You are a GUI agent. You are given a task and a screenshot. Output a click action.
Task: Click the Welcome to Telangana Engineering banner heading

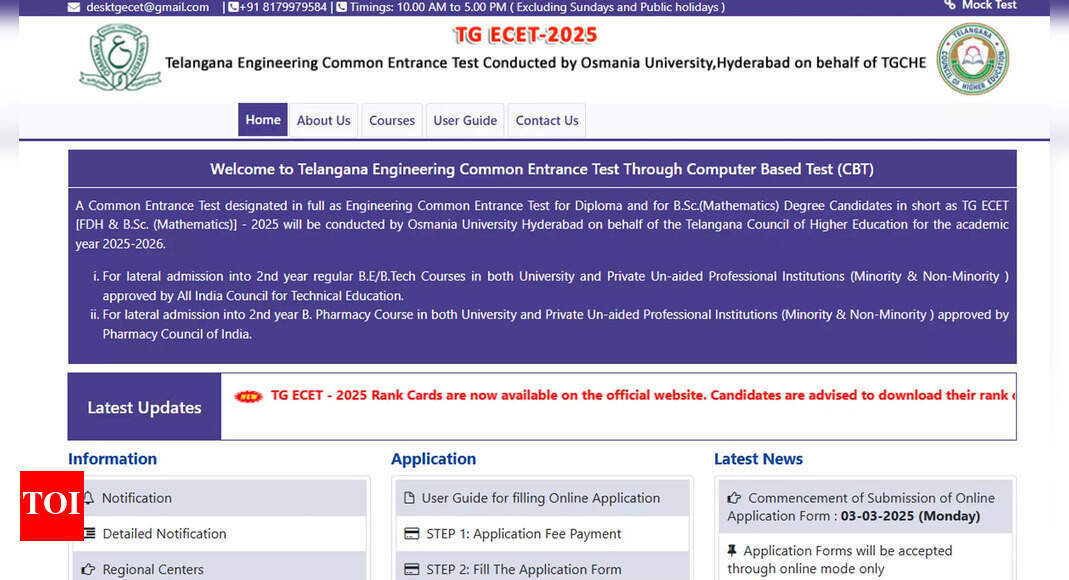[542, 169]
